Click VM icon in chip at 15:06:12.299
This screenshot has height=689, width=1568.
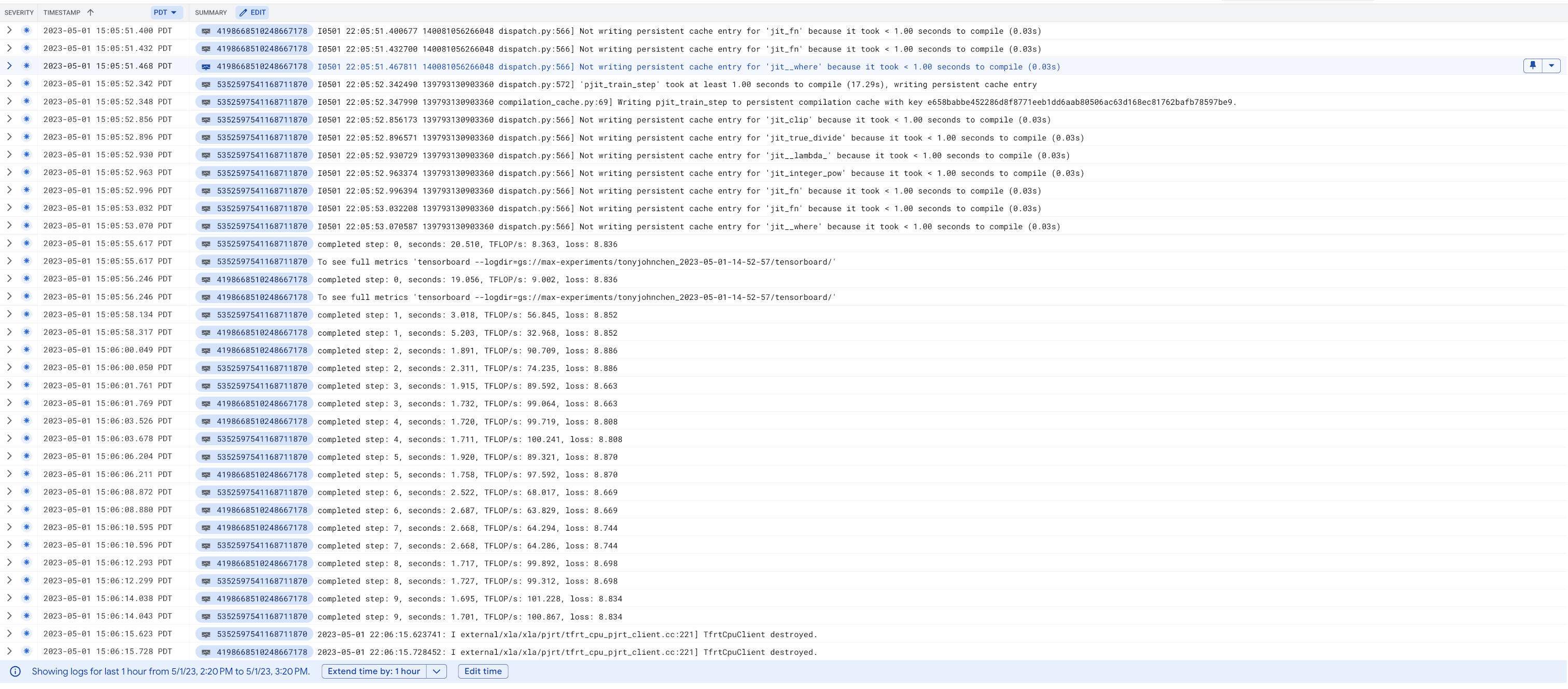point(206,581)
